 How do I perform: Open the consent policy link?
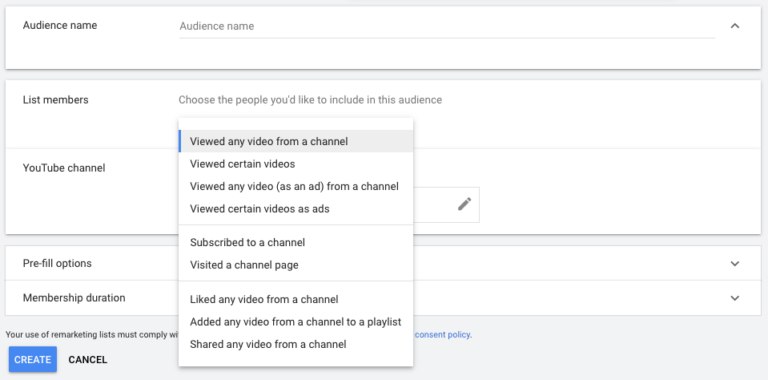[x=443, y=335]
